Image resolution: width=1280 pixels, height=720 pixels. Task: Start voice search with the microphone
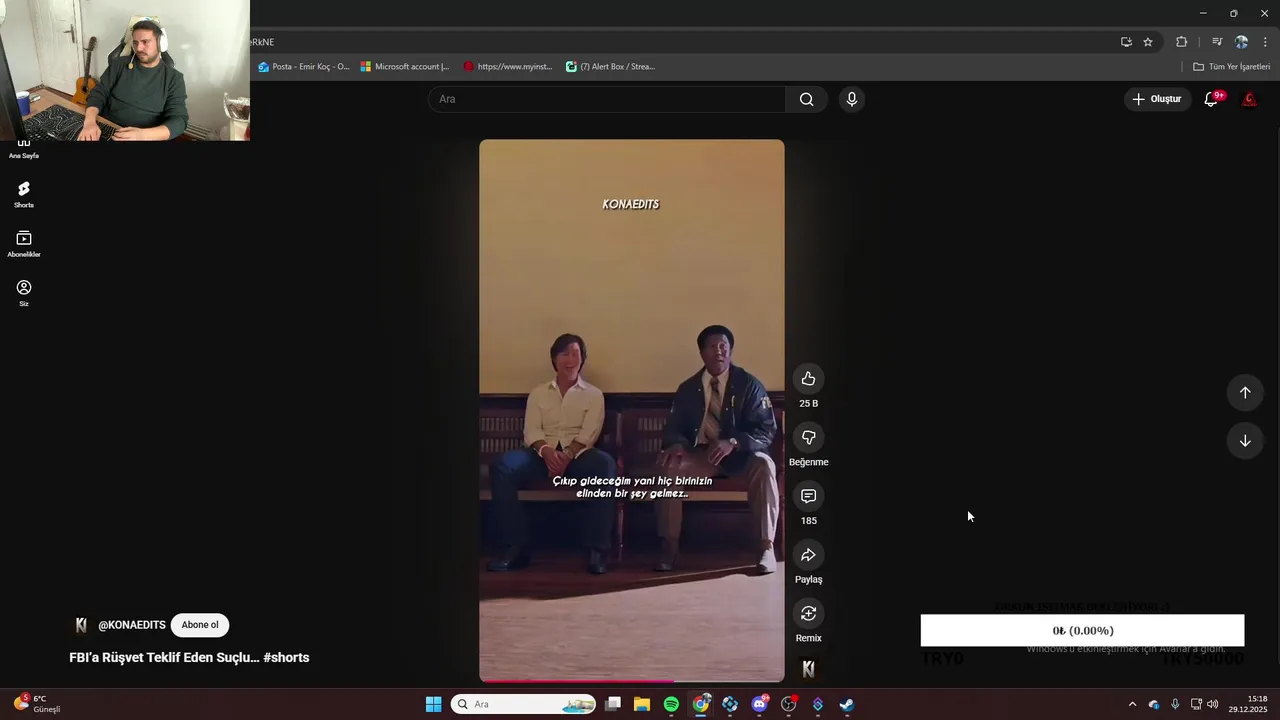[x=852, y=99]
